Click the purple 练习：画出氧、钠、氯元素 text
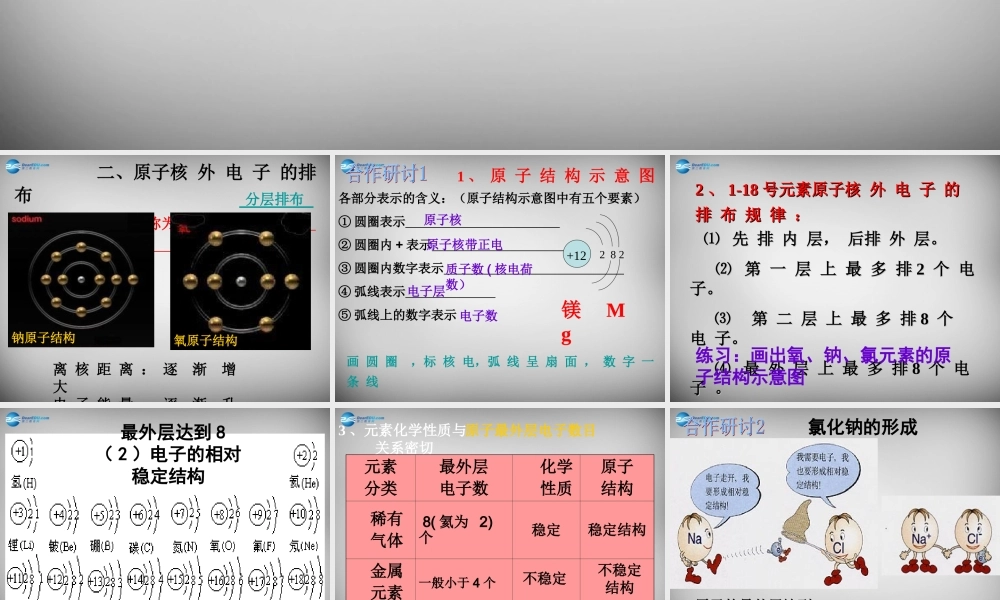The image size is (1000, 600). coord(823,366)
